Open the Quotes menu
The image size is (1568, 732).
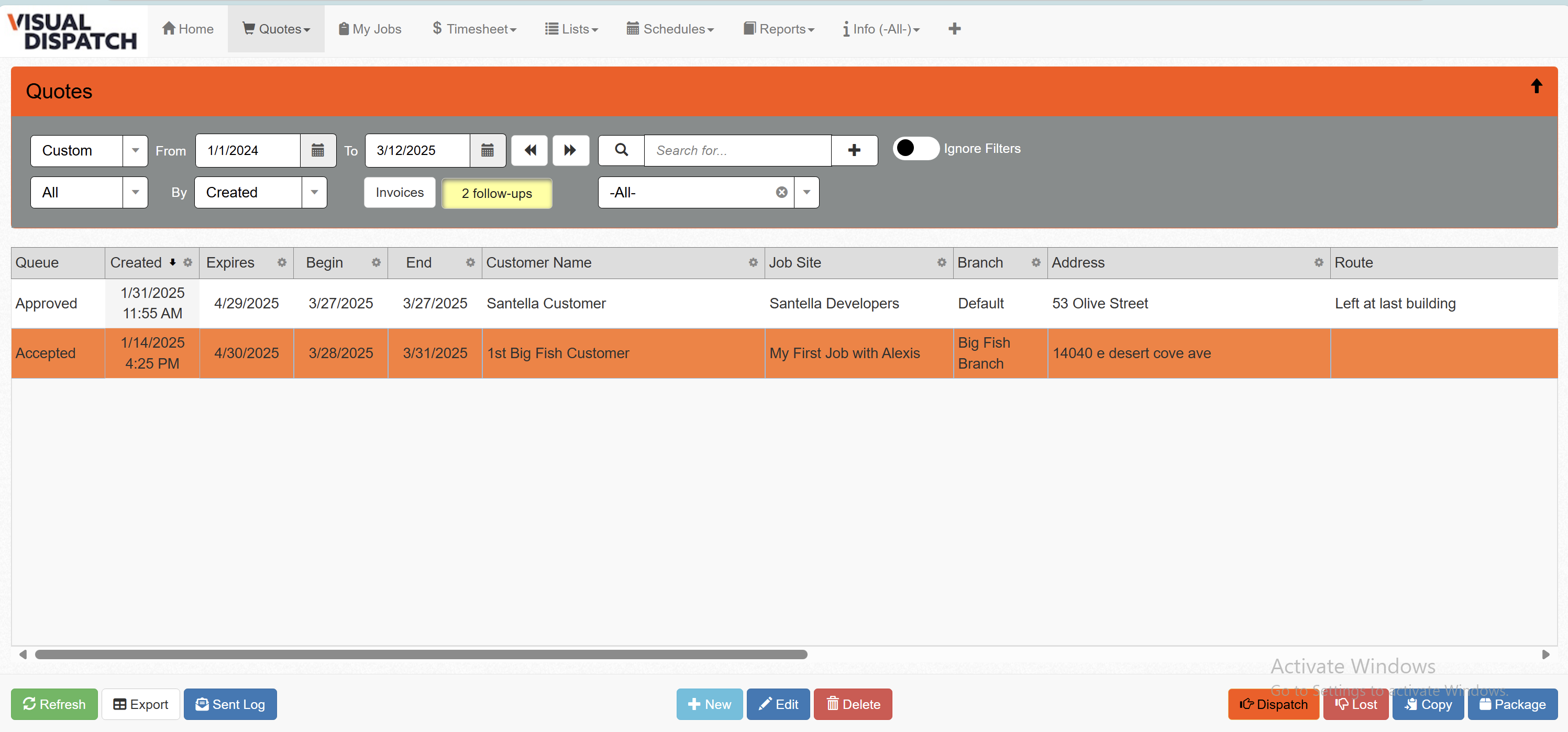(277, 29)
